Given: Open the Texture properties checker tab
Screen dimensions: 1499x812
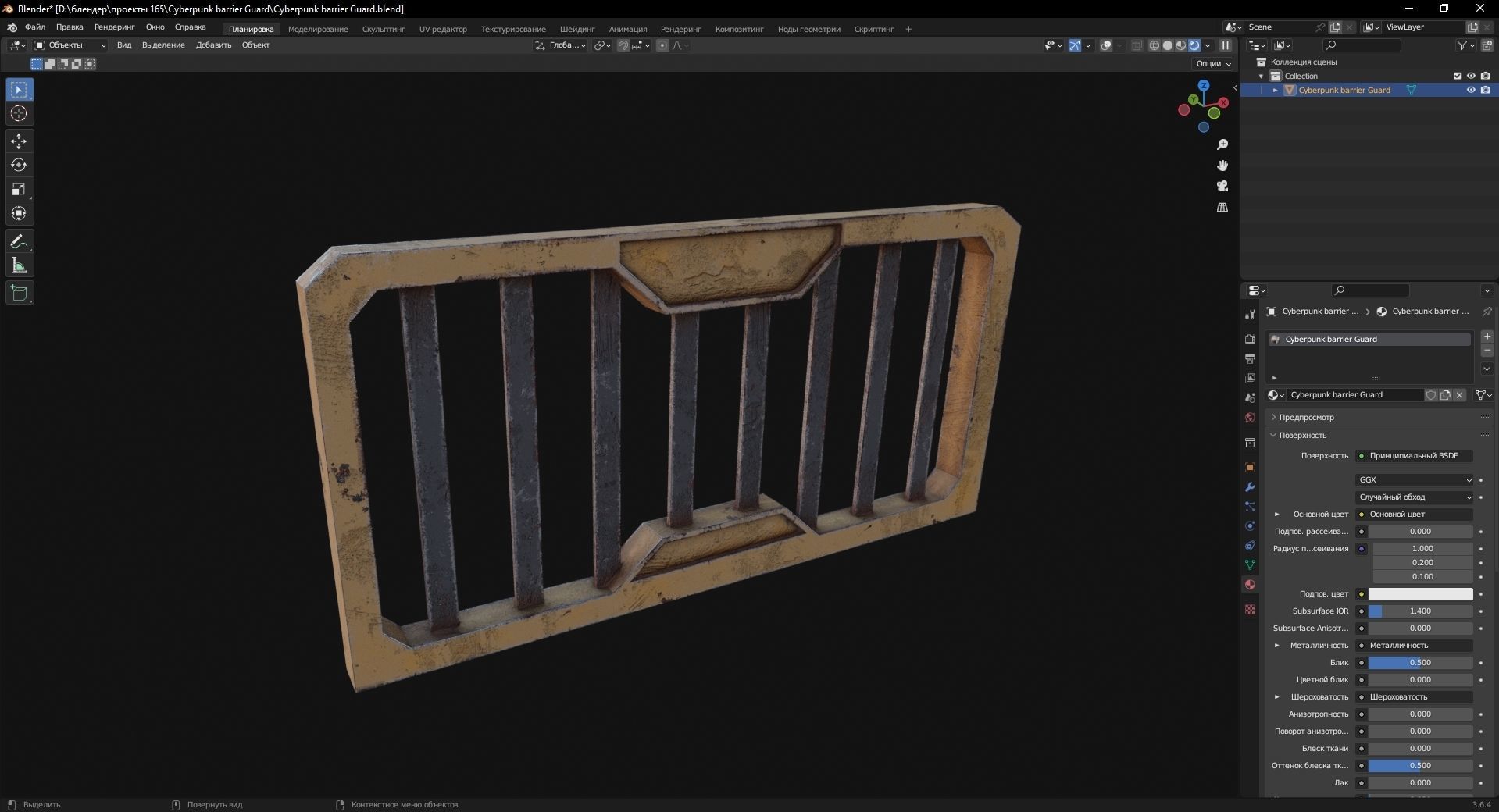Looking at the screenshot, I should (1250, 609).
